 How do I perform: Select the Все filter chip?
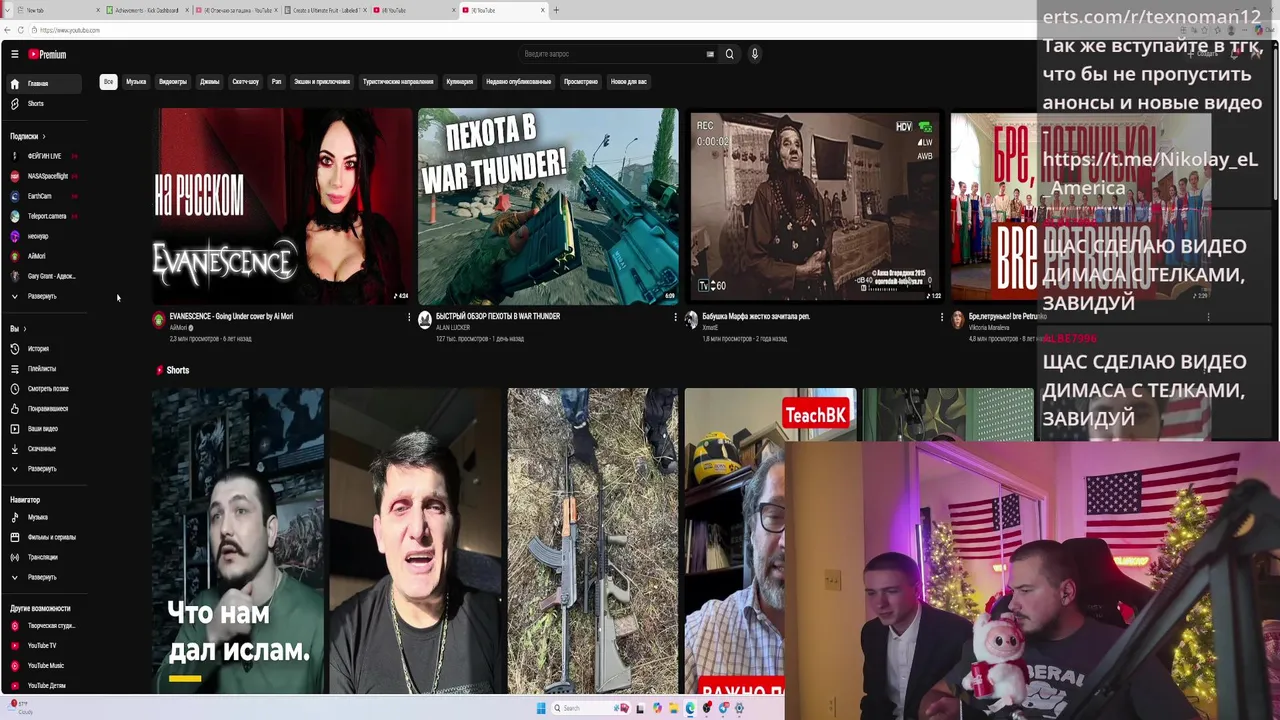(x=108, y=82)
